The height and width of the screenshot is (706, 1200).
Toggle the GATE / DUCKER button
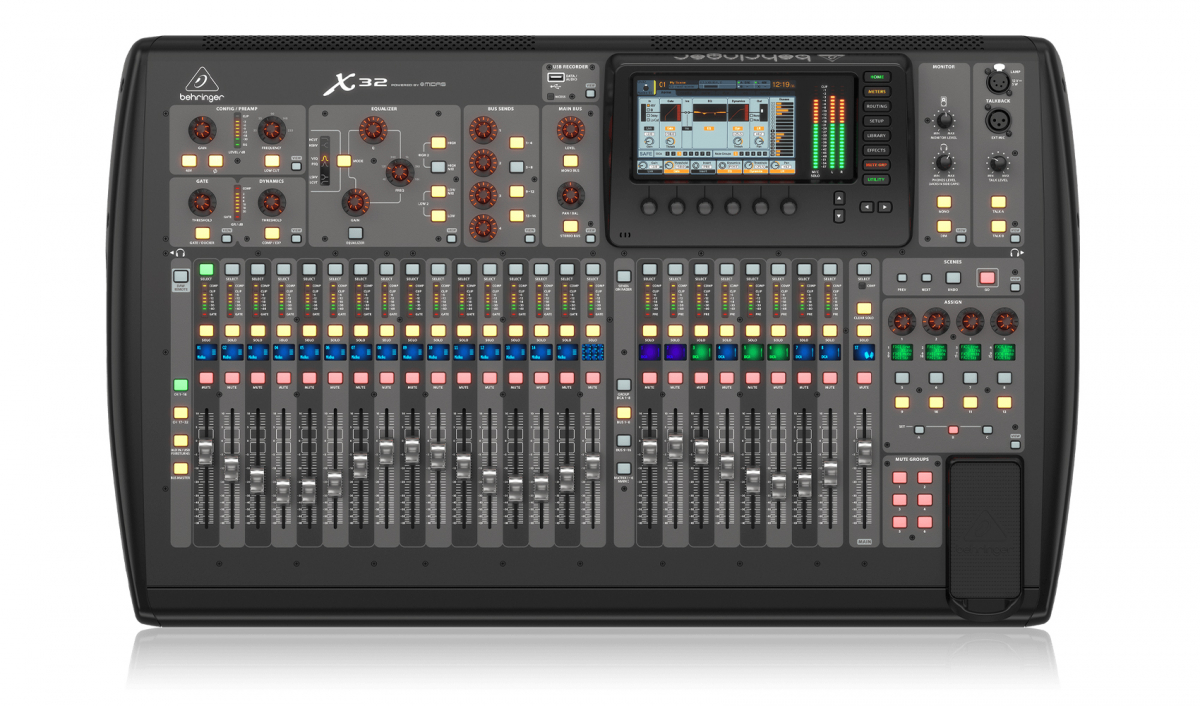pyautogui.click(x=202, y=232)
